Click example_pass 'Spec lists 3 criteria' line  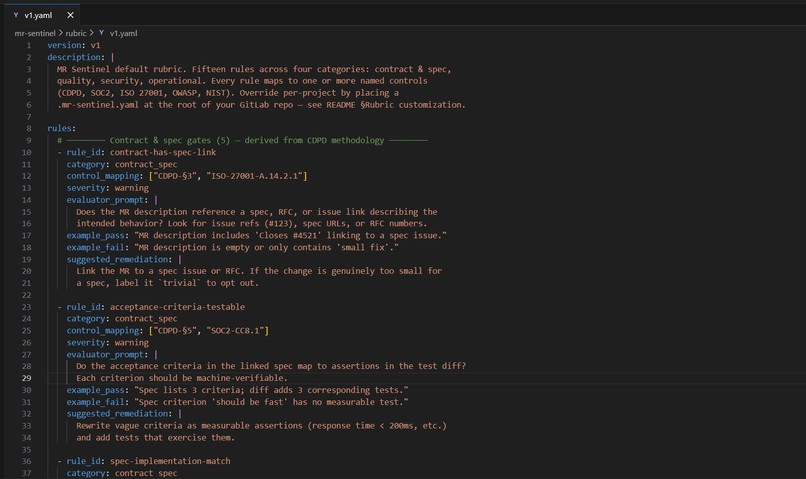237,390
